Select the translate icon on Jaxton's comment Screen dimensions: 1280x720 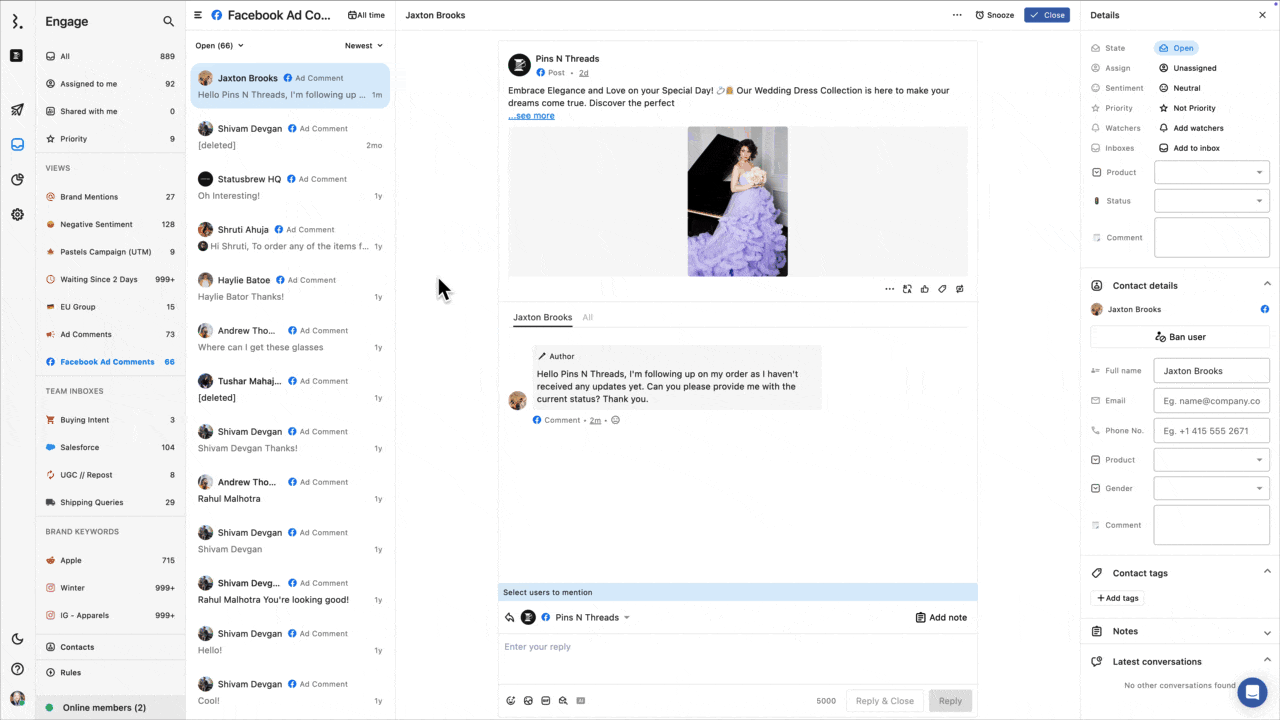(905, 289)
